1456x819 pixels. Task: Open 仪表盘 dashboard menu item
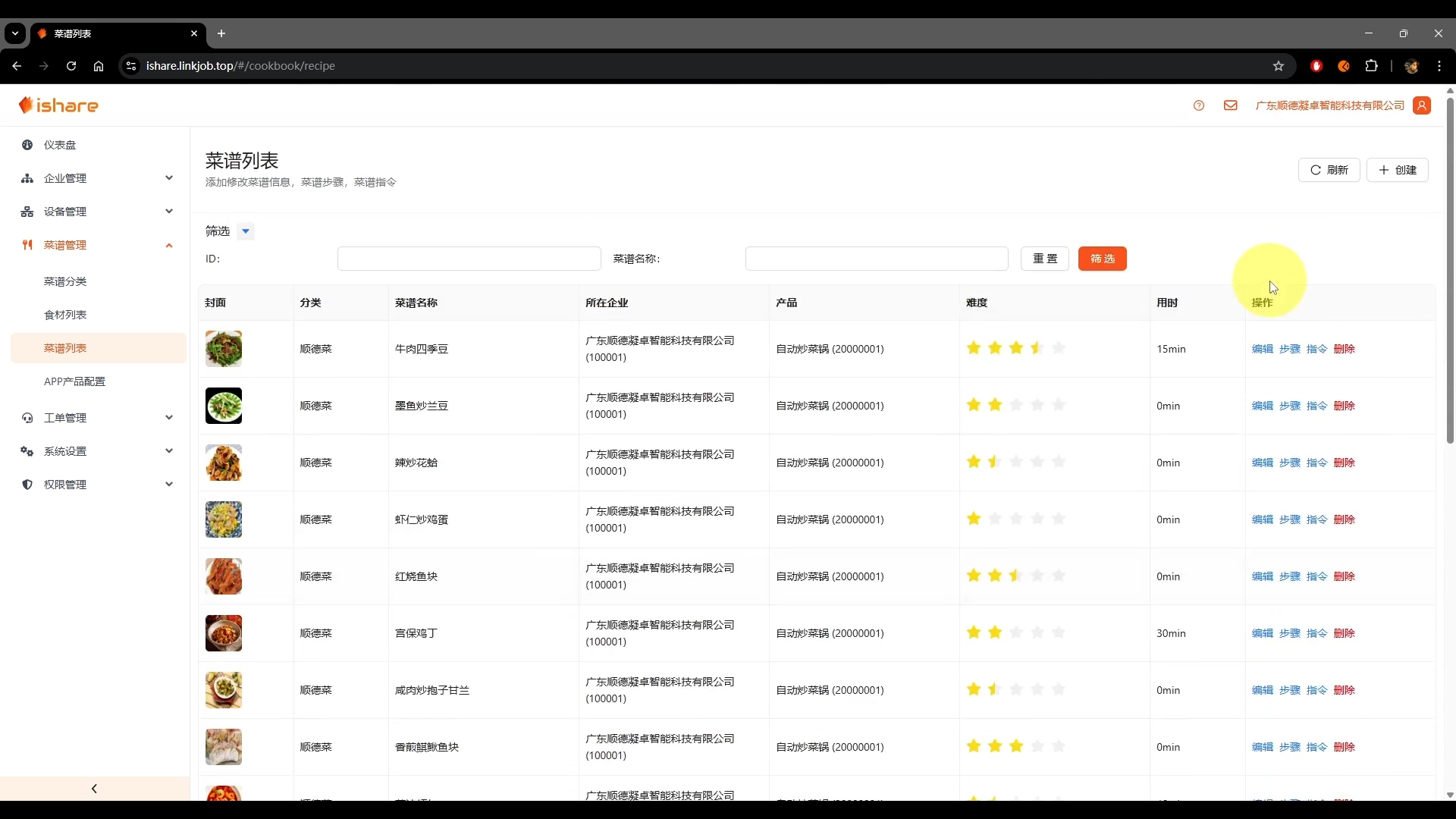coord(60,145)
